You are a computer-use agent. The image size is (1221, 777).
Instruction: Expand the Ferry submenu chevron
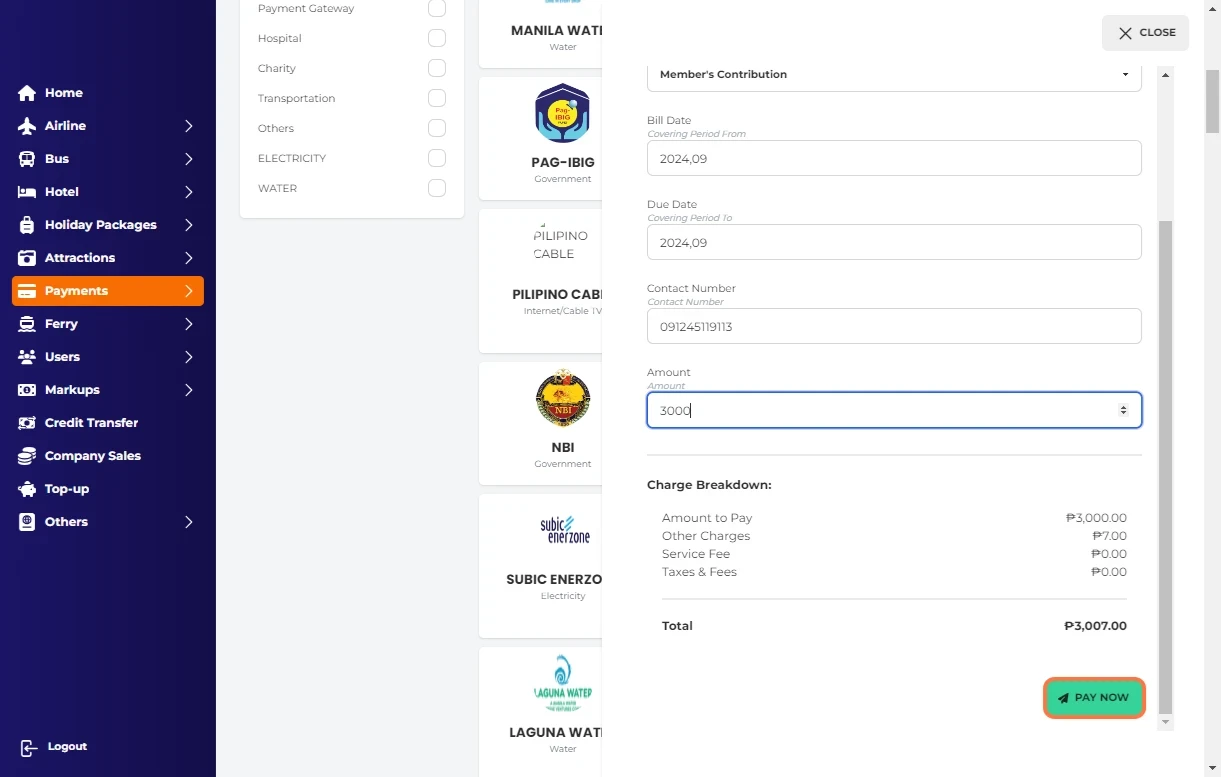[x=189, y=324]
